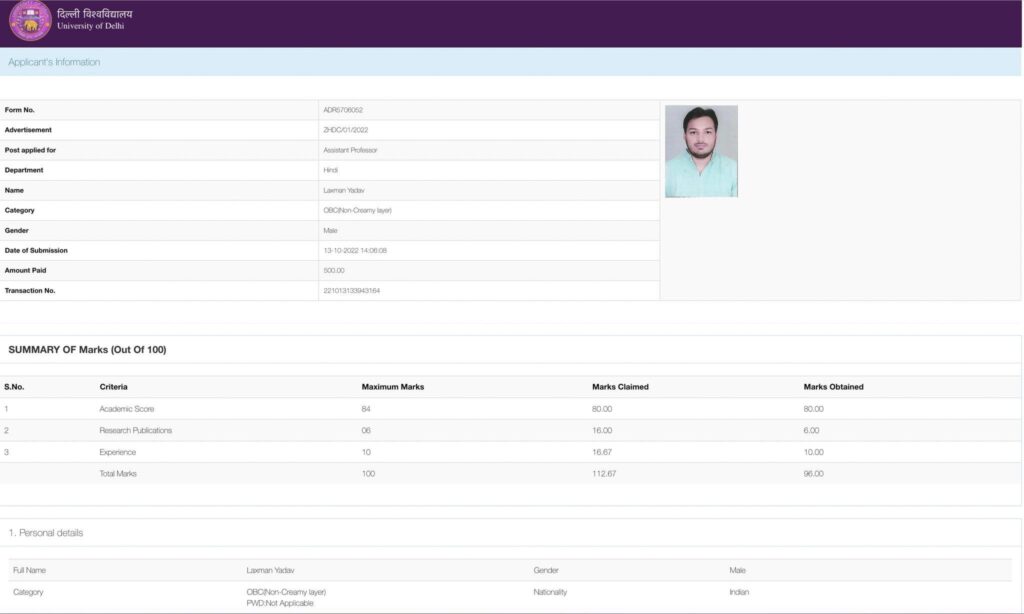Image resolution: width=1024 pixels, height=614 pixels.
Task: Click the total maximum marks "100"
Action: click(x=368, y=474)
